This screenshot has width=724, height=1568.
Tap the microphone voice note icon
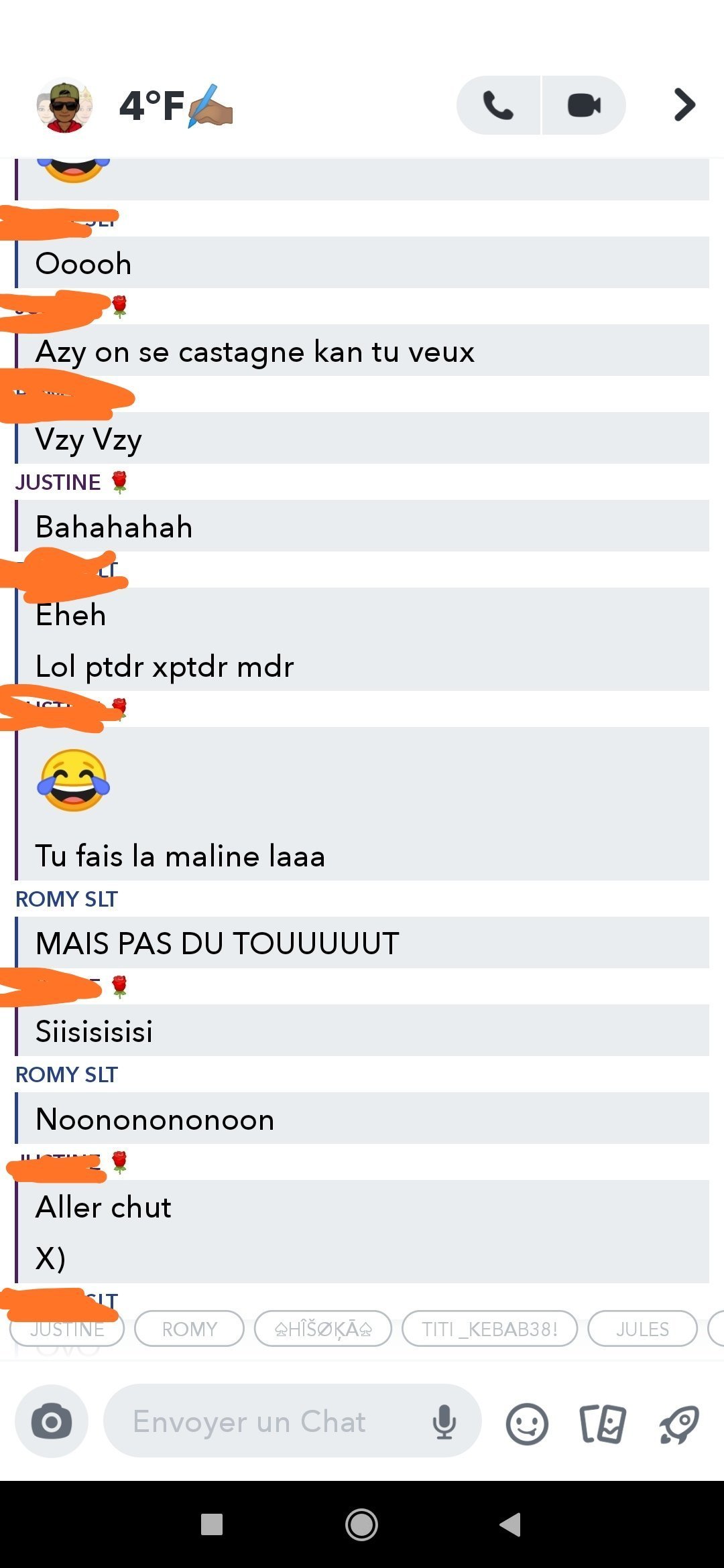pos(444,1422)
